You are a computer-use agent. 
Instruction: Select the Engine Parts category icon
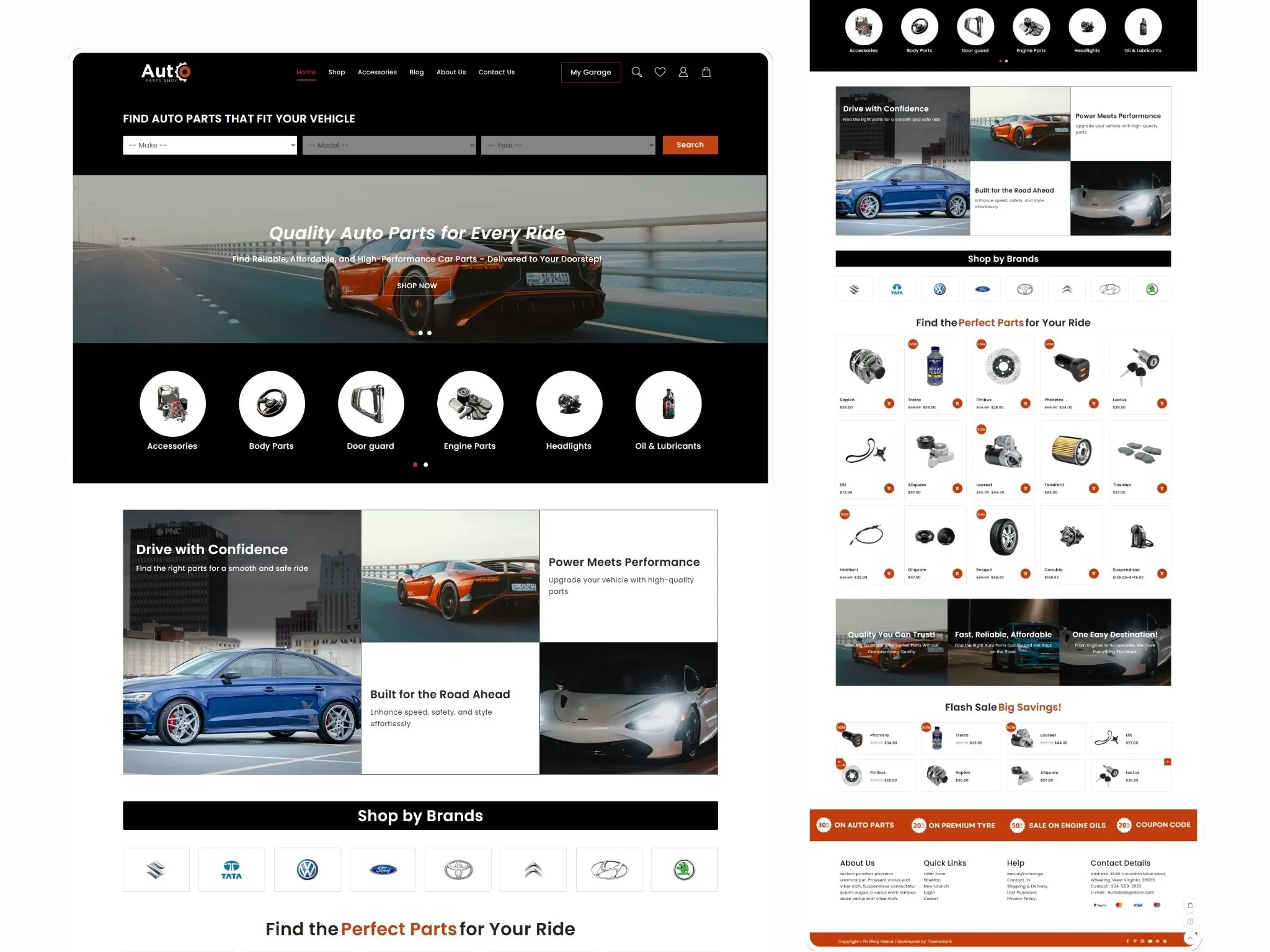click(469, 403)
